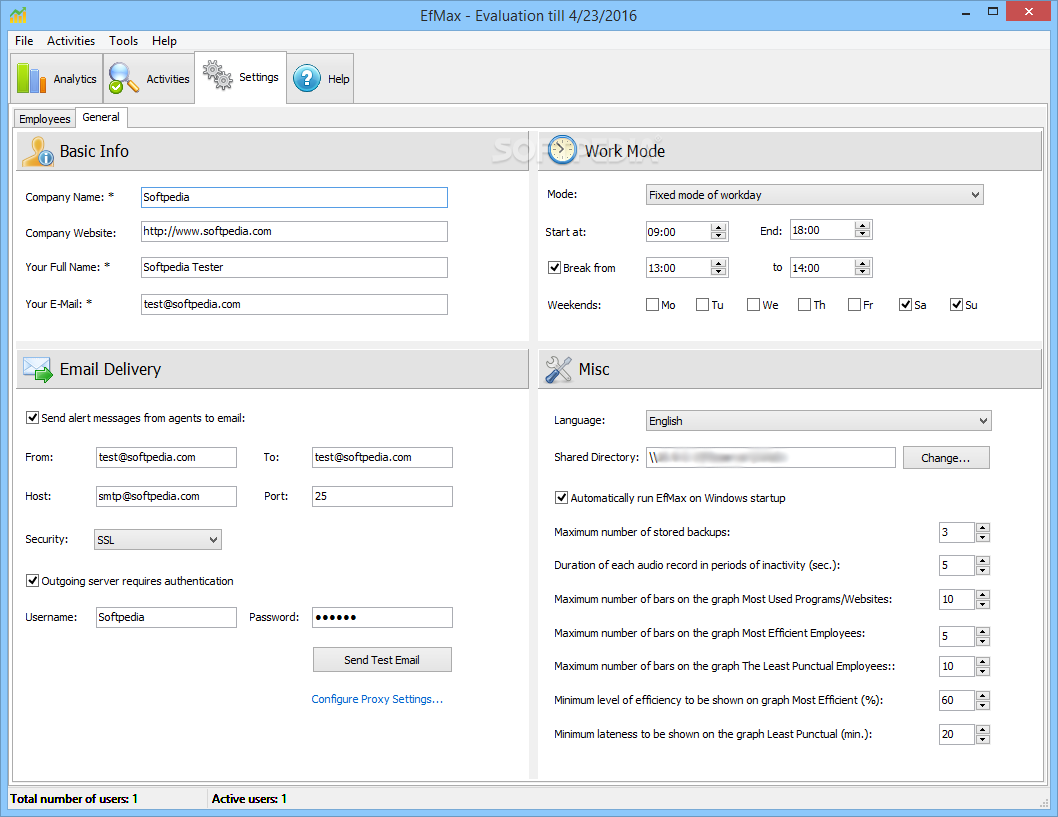
Task: Click the Shared Directory path field
Action: pos(771,457)
